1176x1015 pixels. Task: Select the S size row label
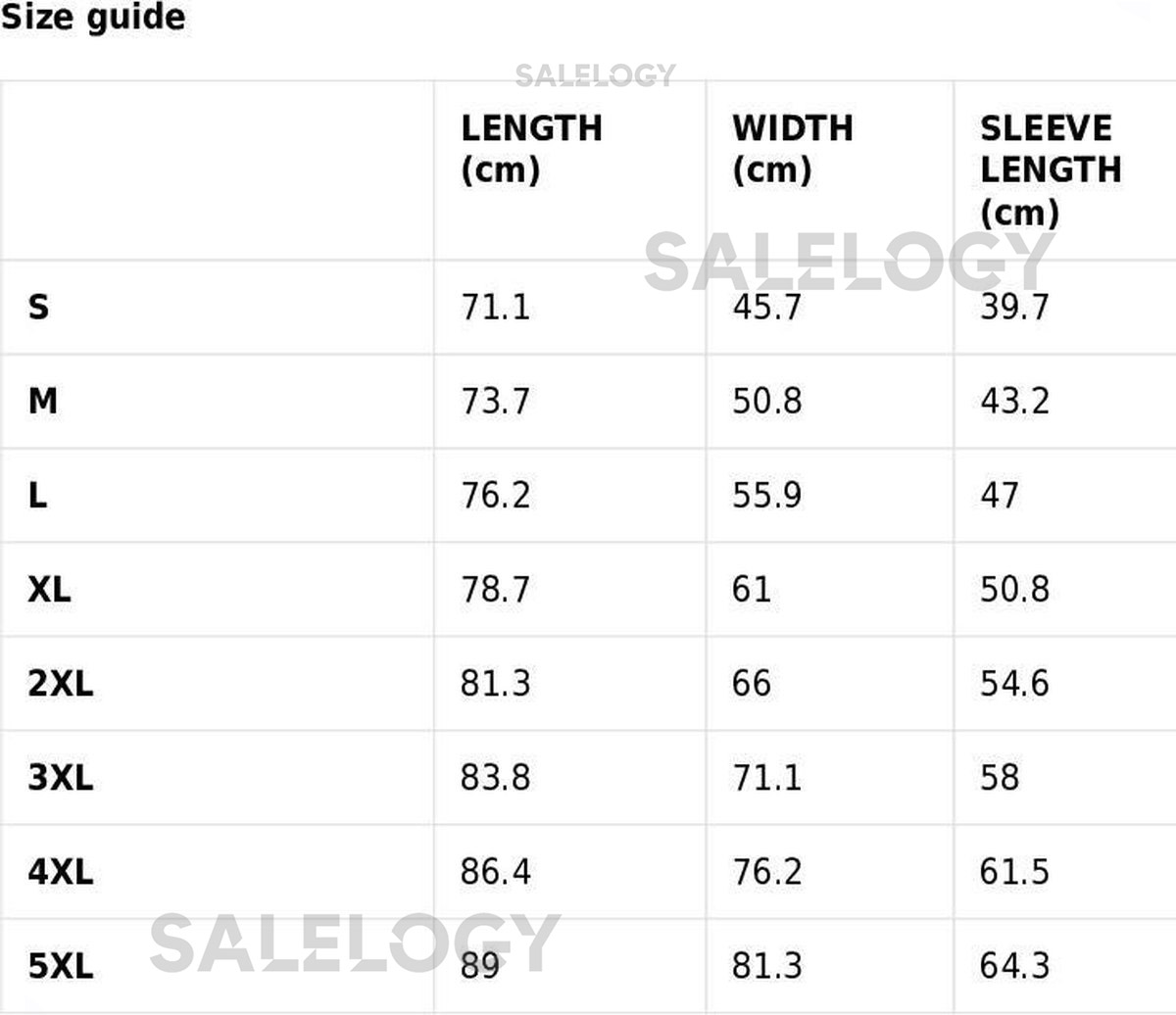[38, 308]
